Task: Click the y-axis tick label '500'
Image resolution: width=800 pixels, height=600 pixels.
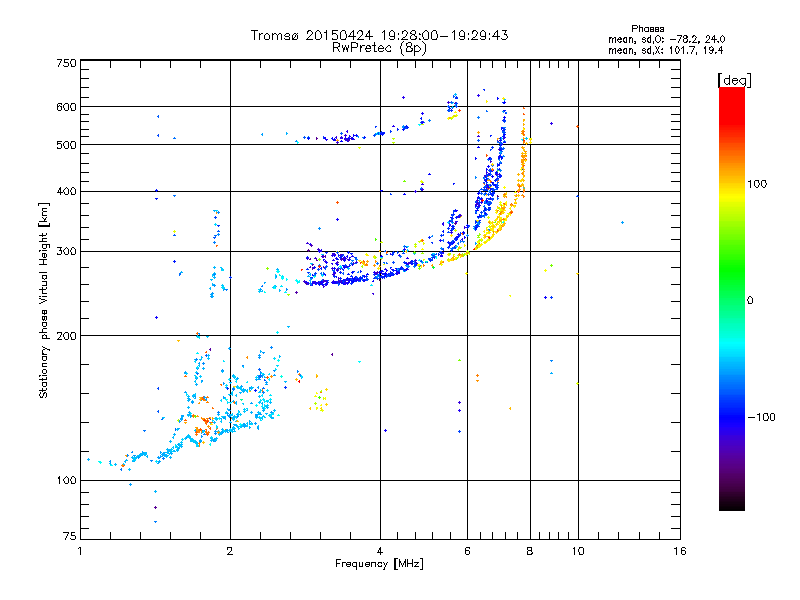Action: 66,145
